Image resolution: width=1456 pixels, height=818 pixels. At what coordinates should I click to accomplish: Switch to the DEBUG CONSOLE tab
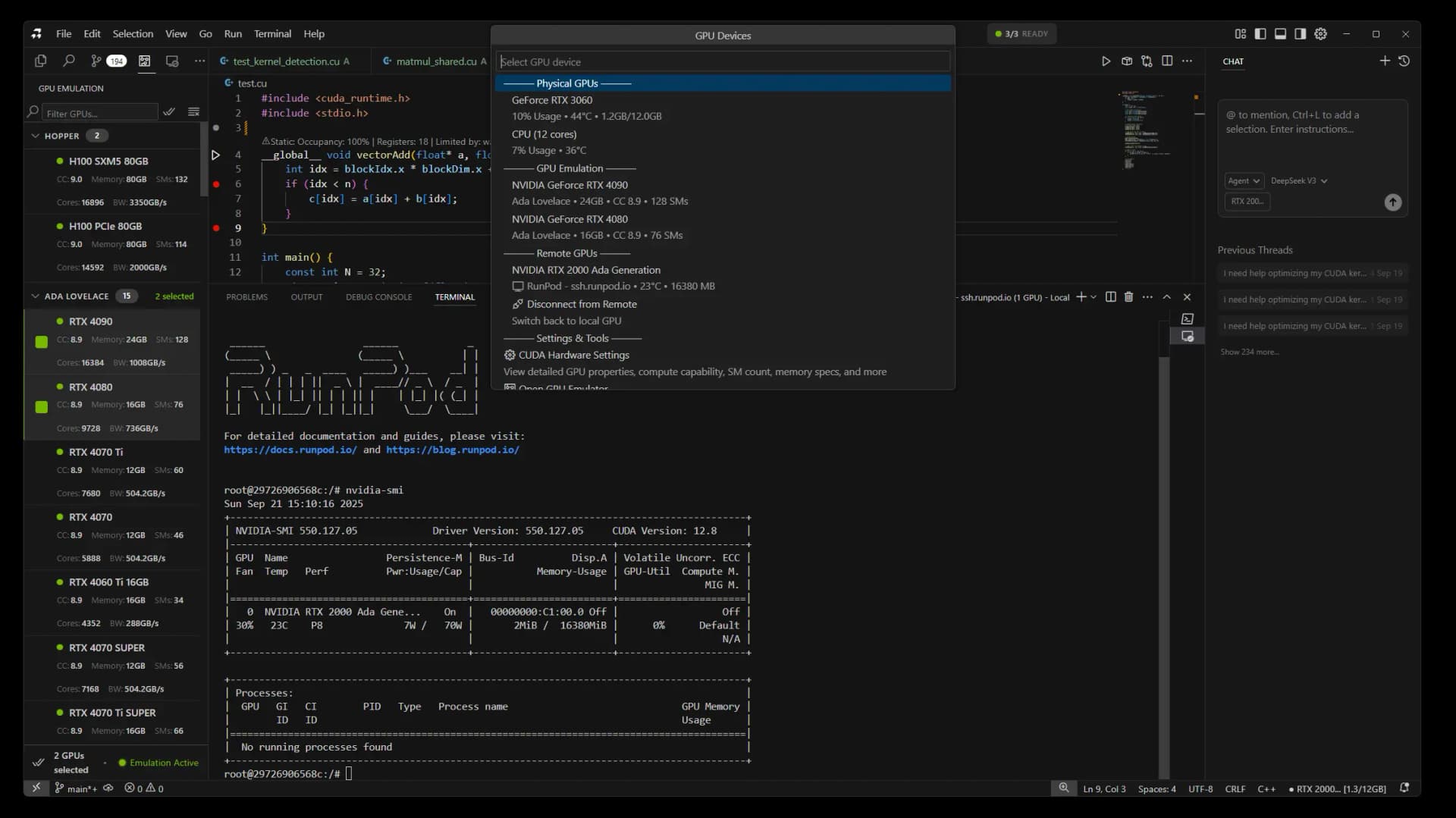pyautogui.click(x=378, y=297)
